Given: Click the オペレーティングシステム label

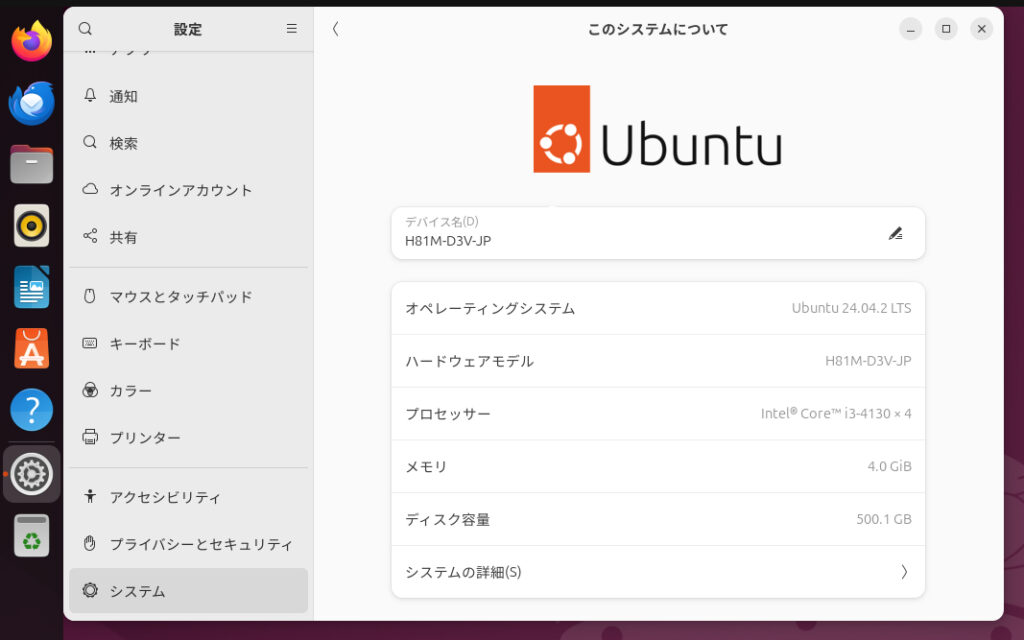Looking at the screenshot, I should click(x=490, y=308).
